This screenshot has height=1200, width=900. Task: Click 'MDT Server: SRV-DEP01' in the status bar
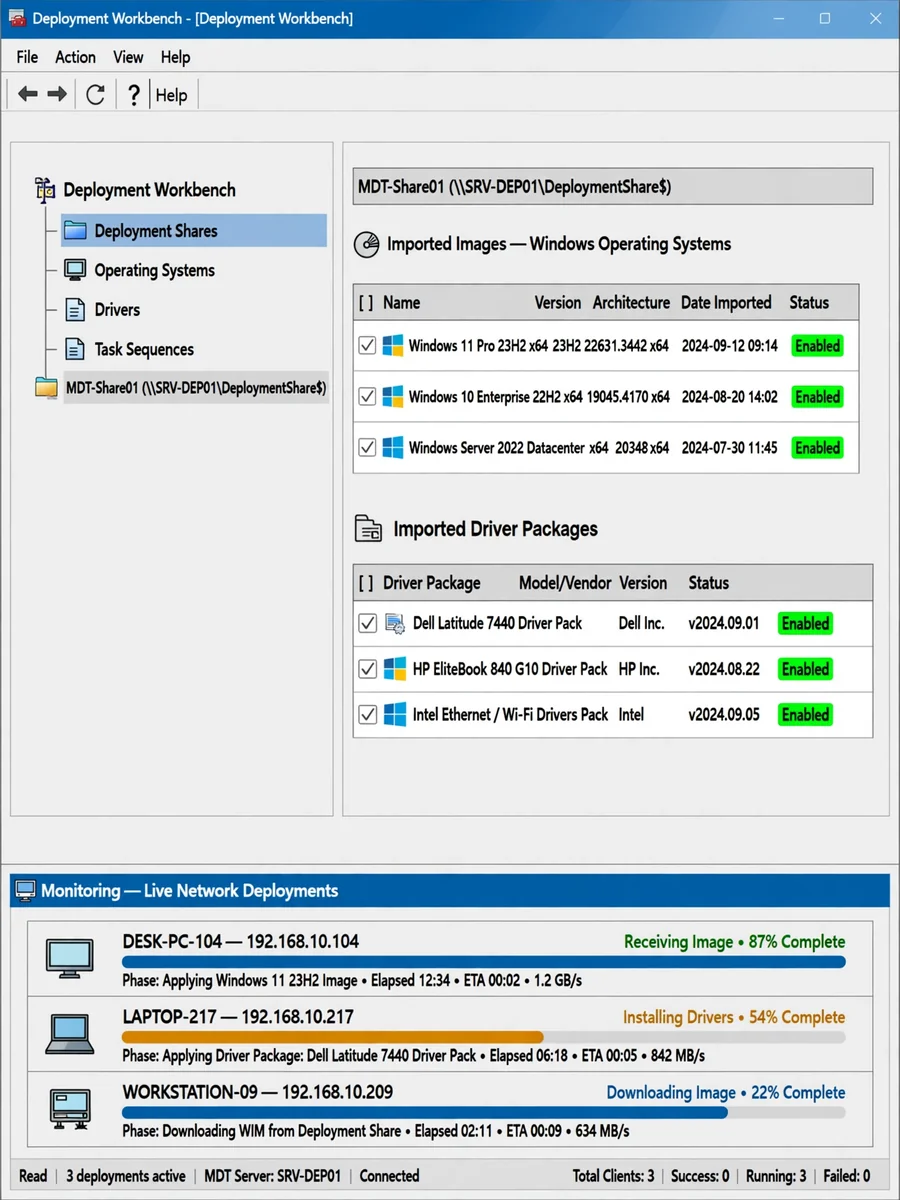click(x=272, y=1176)
